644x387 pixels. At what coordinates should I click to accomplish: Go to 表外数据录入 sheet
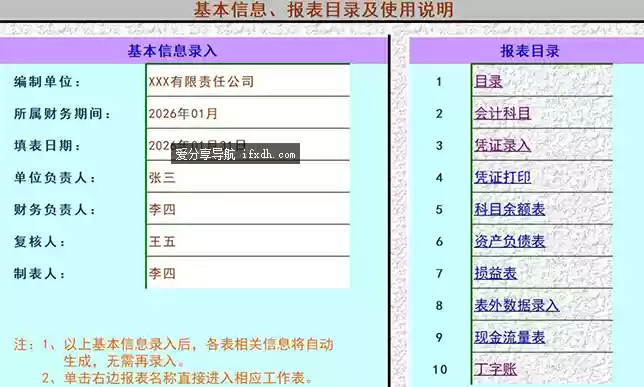pos(517,305)
